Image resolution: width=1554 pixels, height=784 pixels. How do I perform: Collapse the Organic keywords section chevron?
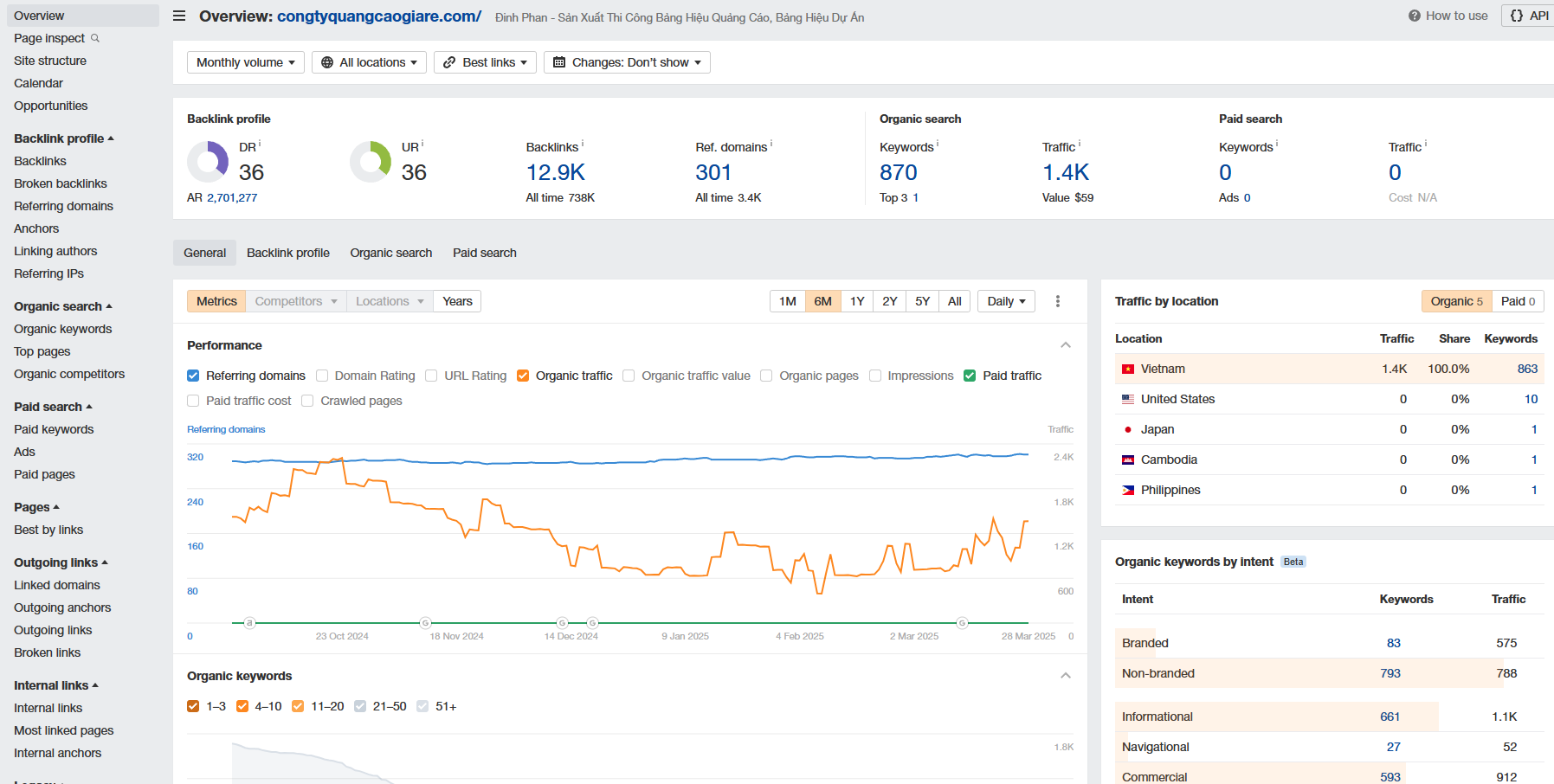[1066, 676]
